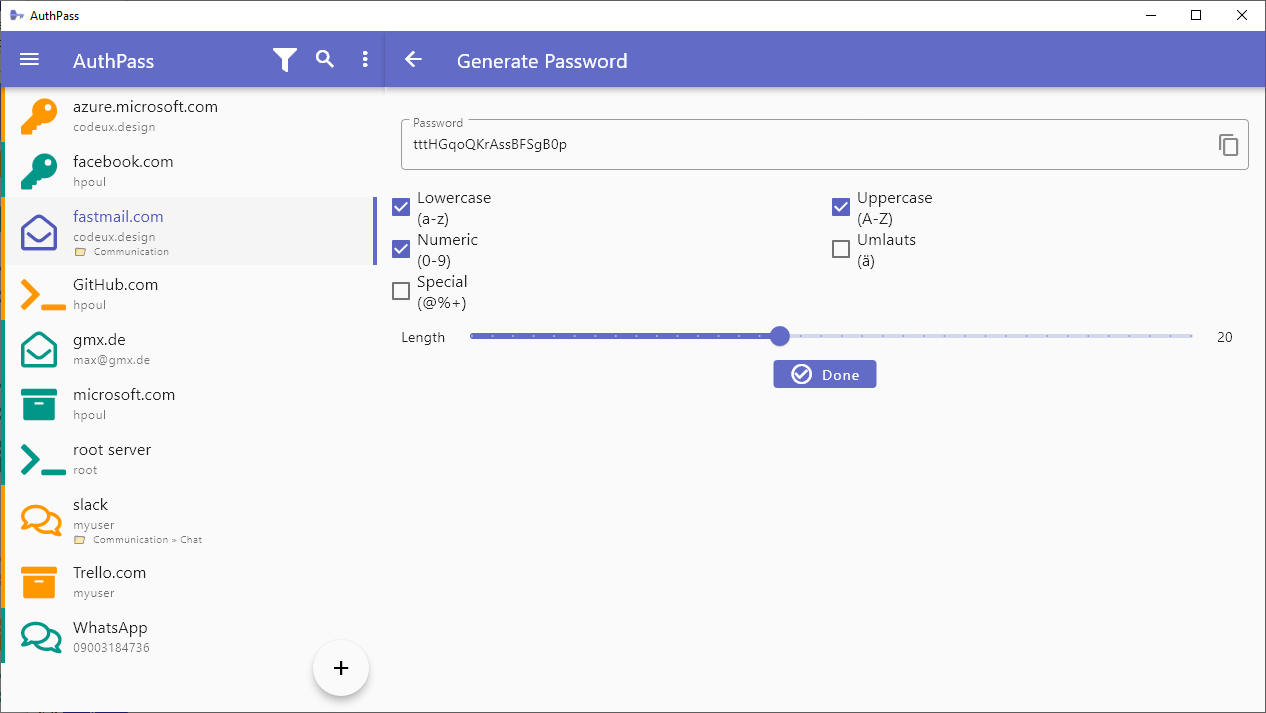Click the filter funnel icon
This screenshot has height=713, width=1266.
(285, 60)
